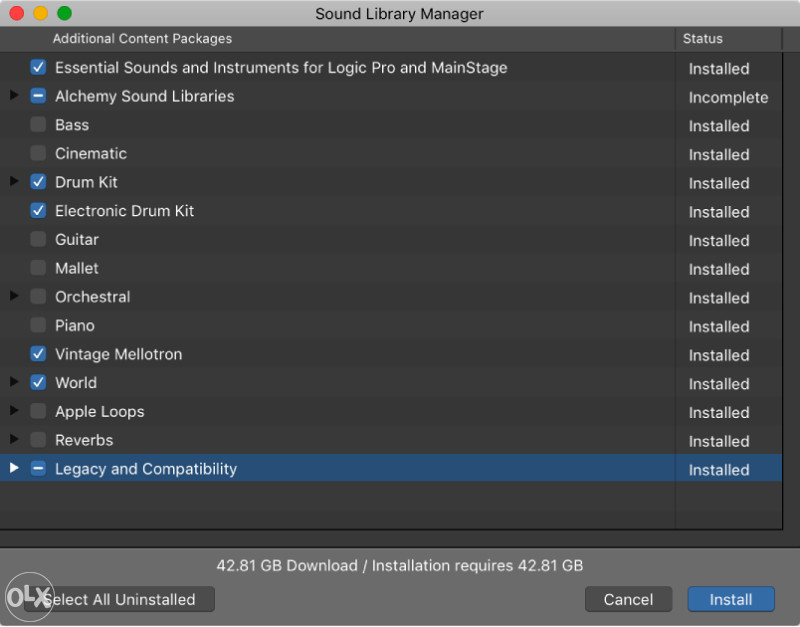This screenshot has height=627, width=800.
Task: Select the Electronic Drum Kit label
Action: 124,211
